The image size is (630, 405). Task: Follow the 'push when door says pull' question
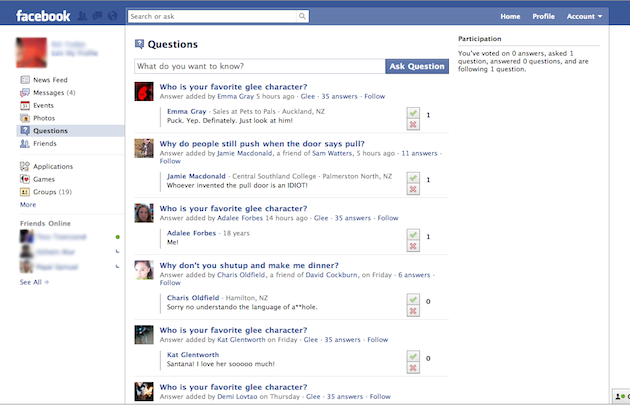pos(170,161)
